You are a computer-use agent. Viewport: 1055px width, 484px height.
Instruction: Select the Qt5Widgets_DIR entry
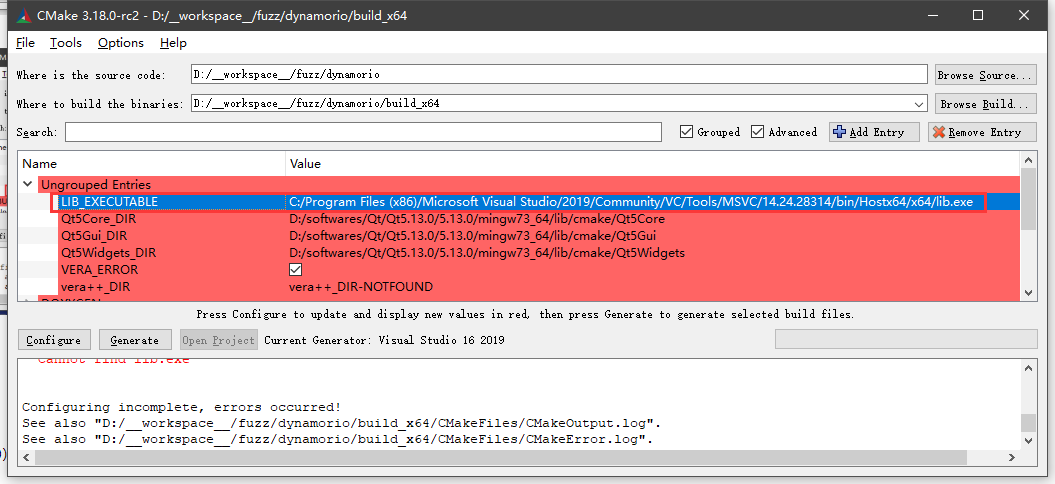click(108, 253)
